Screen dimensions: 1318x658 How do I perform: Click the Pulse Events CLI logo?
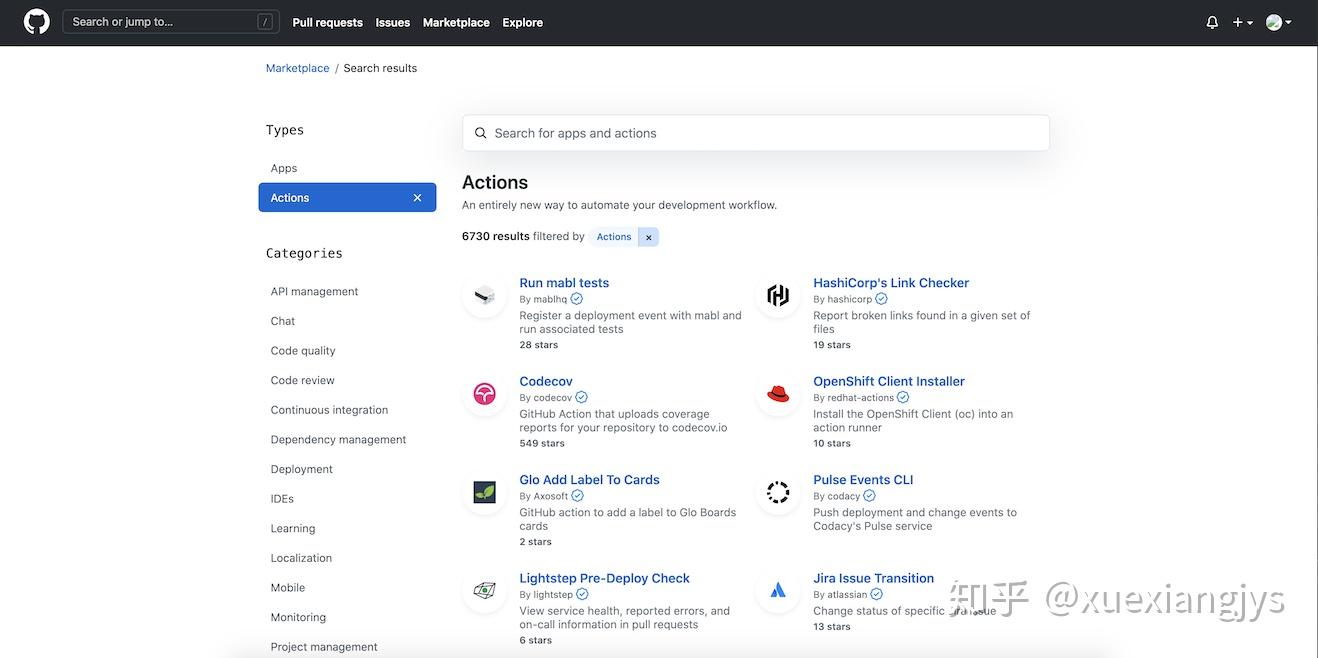point(778,492)
